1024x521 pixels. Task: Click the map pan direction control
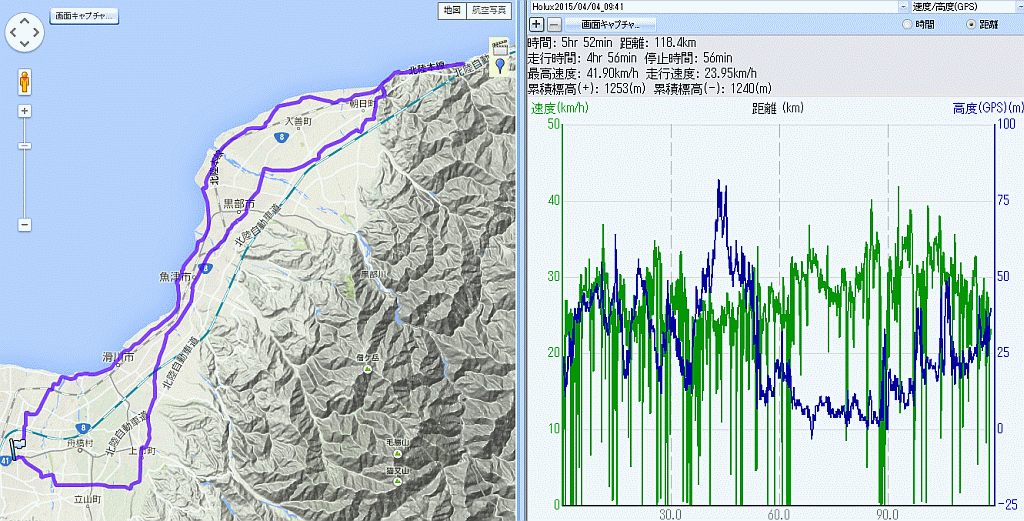click(x=24, y=34)
